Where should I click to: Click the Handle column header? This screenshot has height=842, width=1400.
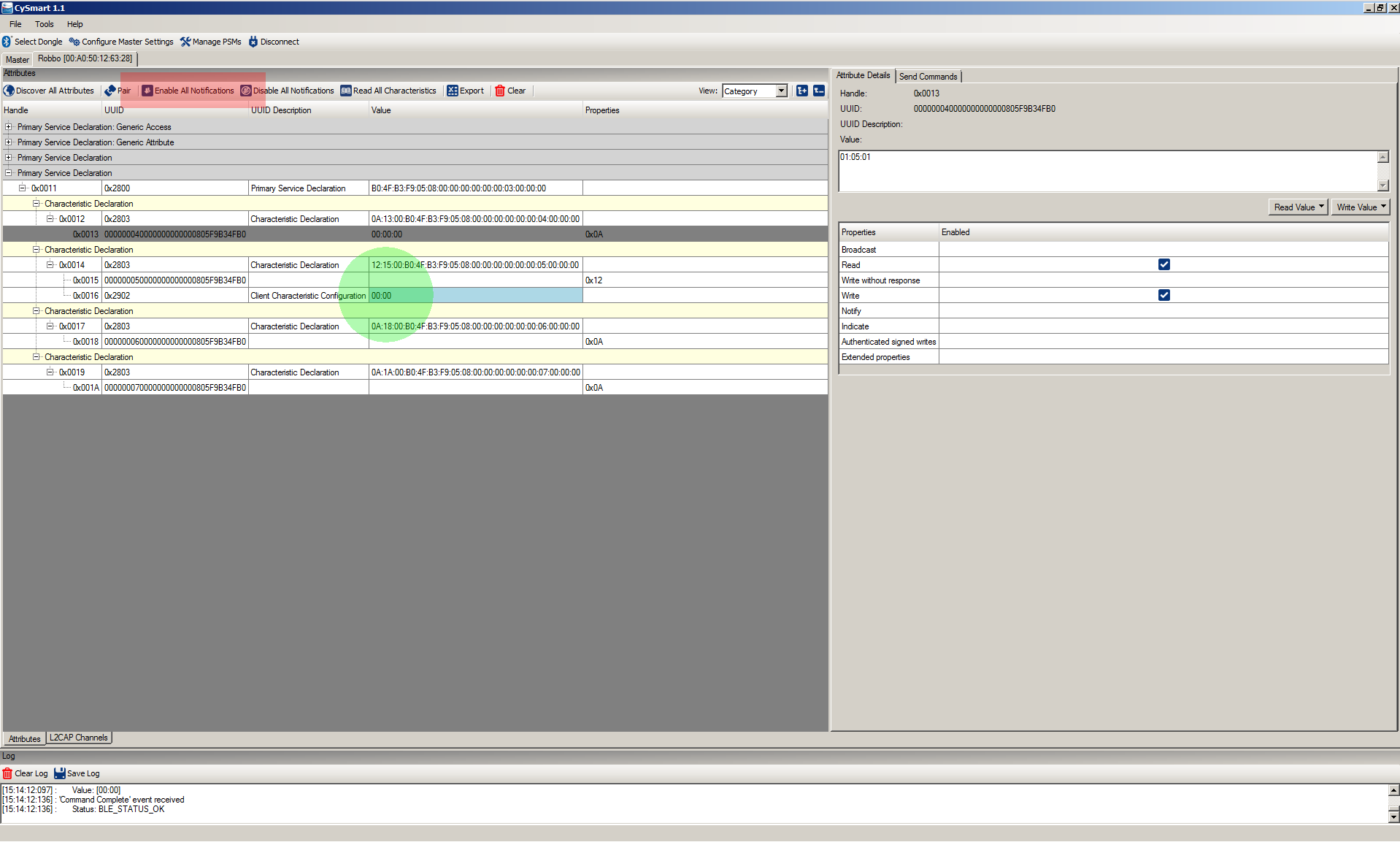(52, 110)
